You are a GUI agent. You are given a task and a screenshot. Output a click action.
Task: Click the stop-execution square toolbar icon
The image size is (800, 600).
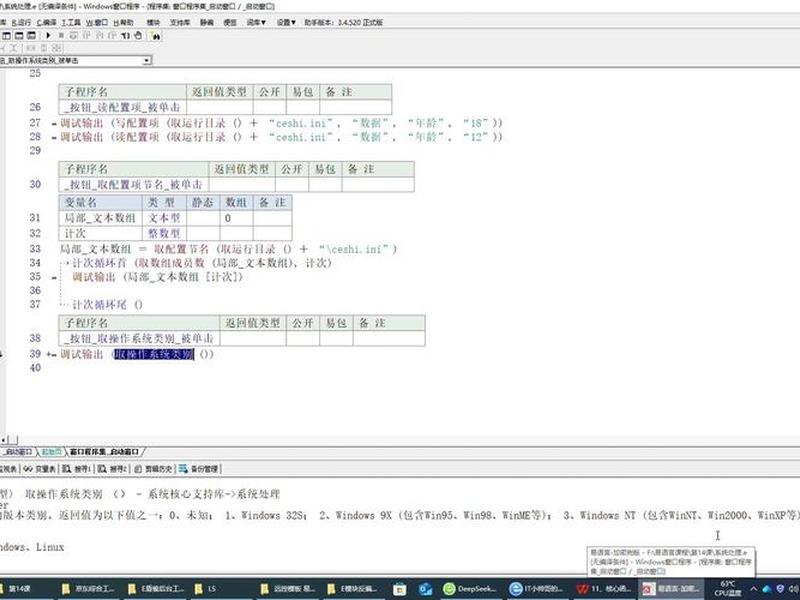click(x=61, y=36)
